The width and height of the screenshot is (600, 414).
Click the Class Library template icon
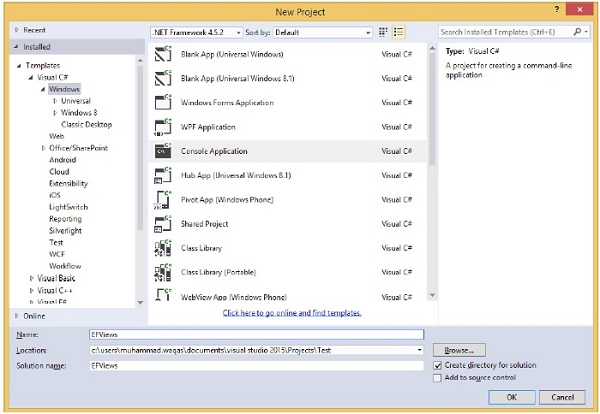[x=163, y=248]
